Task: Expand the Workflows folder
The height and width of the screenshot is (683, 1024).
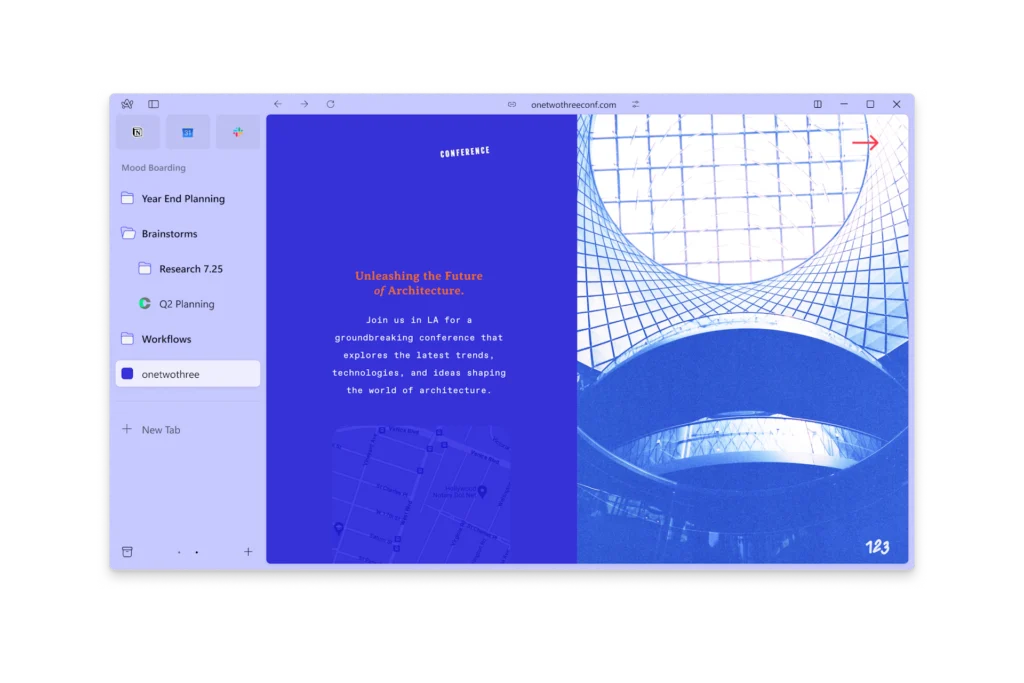Action: pos(166,339)
